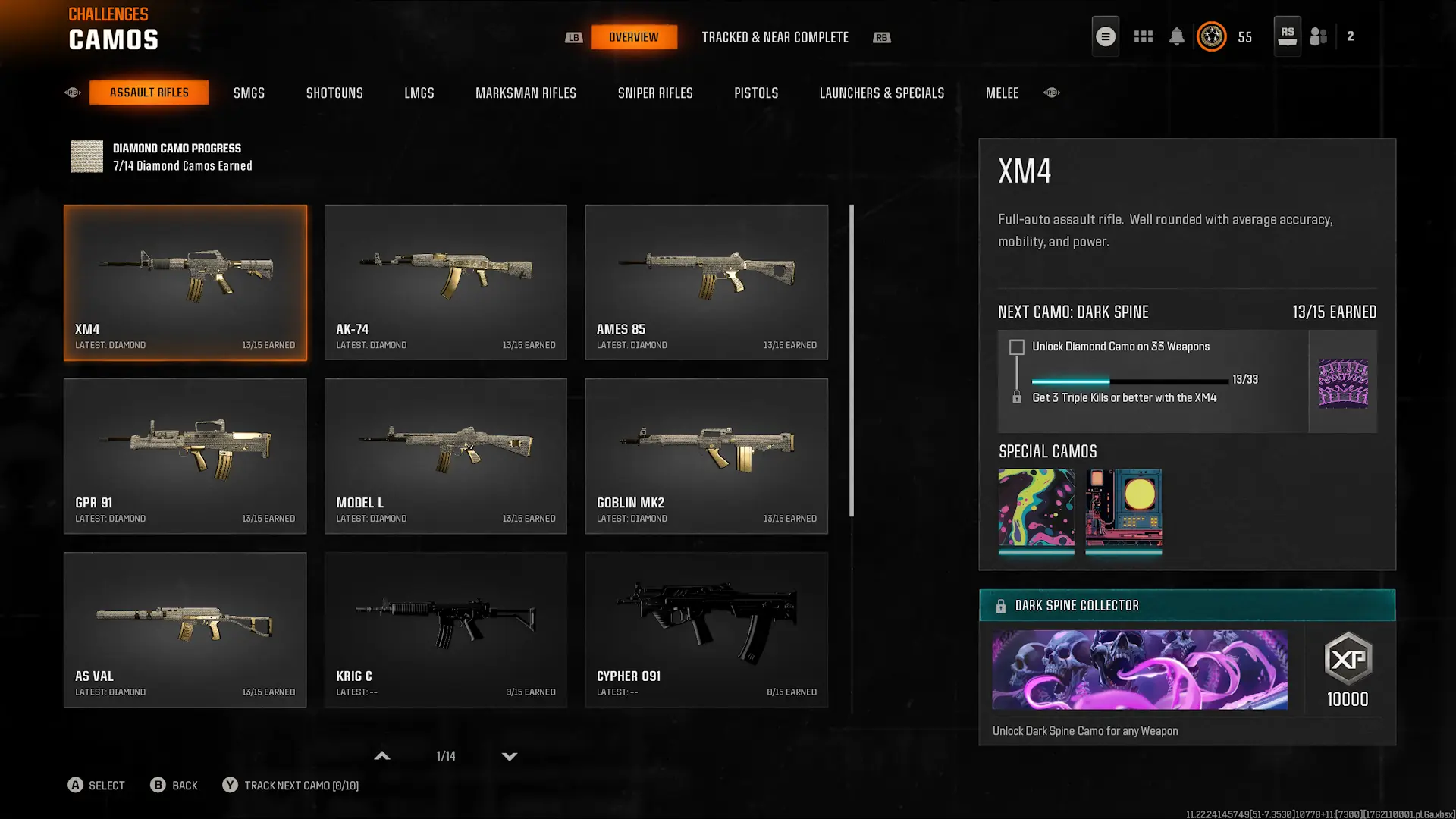The image size is (1456, 819).
Task: Select the paint splash special camo
Action: [1036, 508]
